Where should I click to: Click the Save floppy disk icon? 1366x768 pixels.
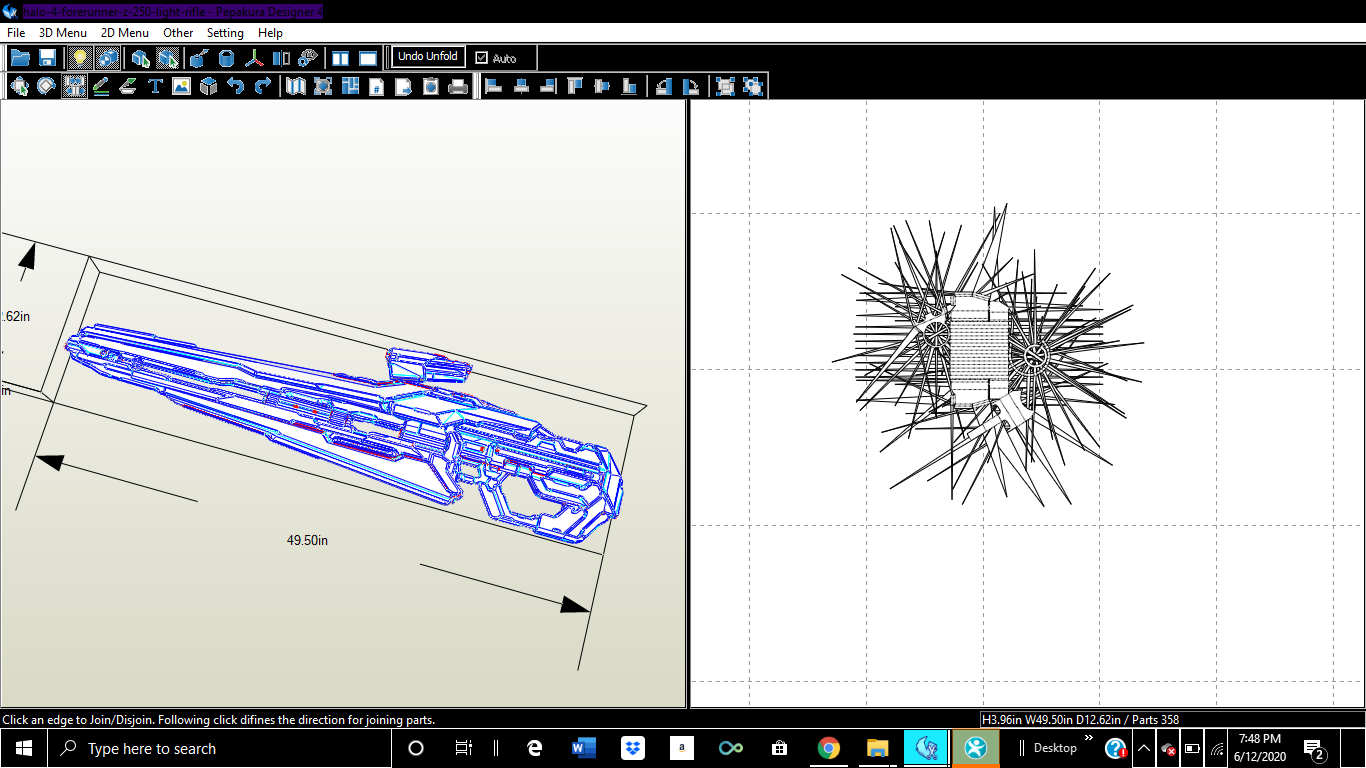47,58
